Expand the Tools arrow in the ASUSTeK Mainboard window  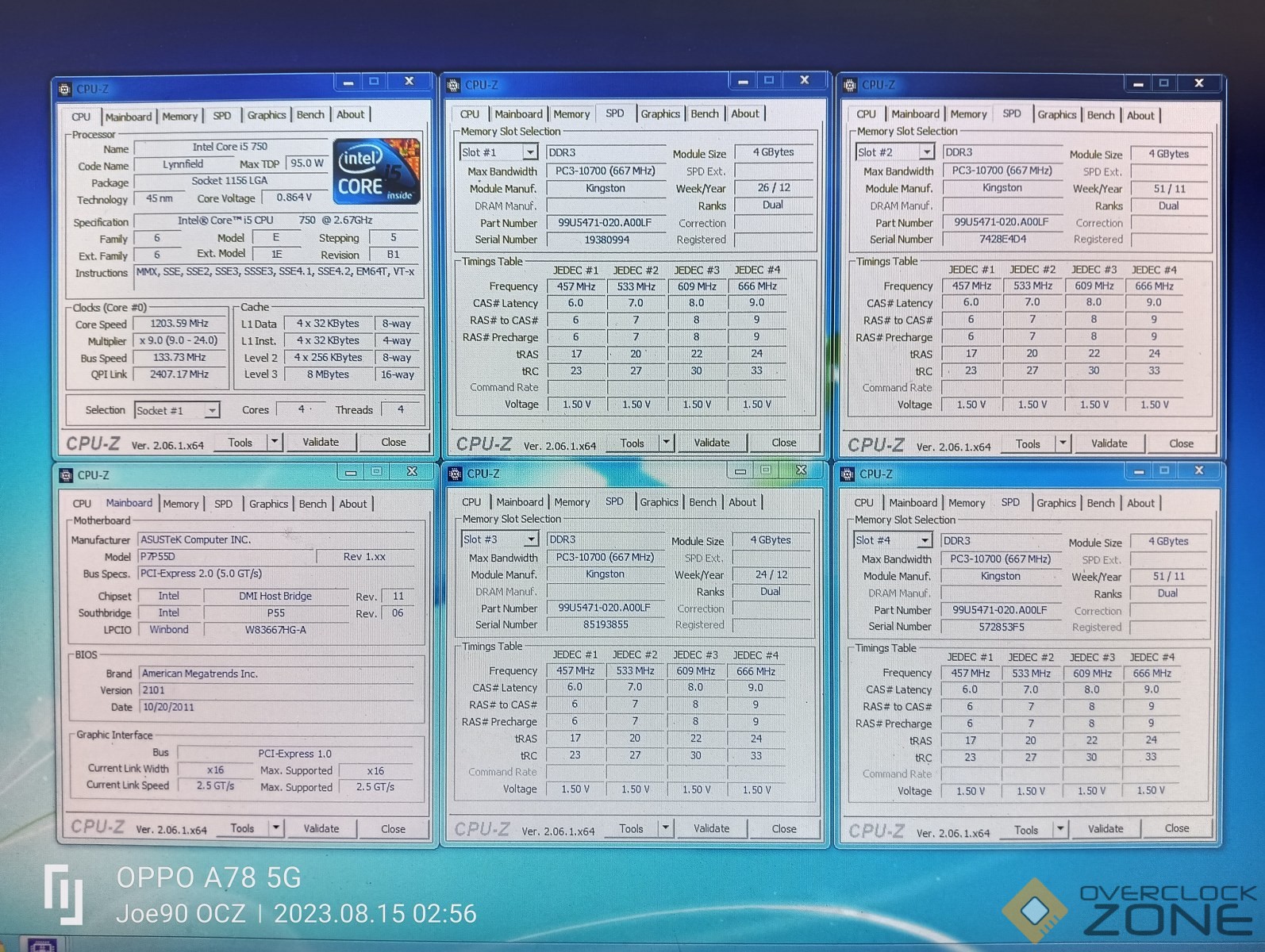[x=275, y=828]
